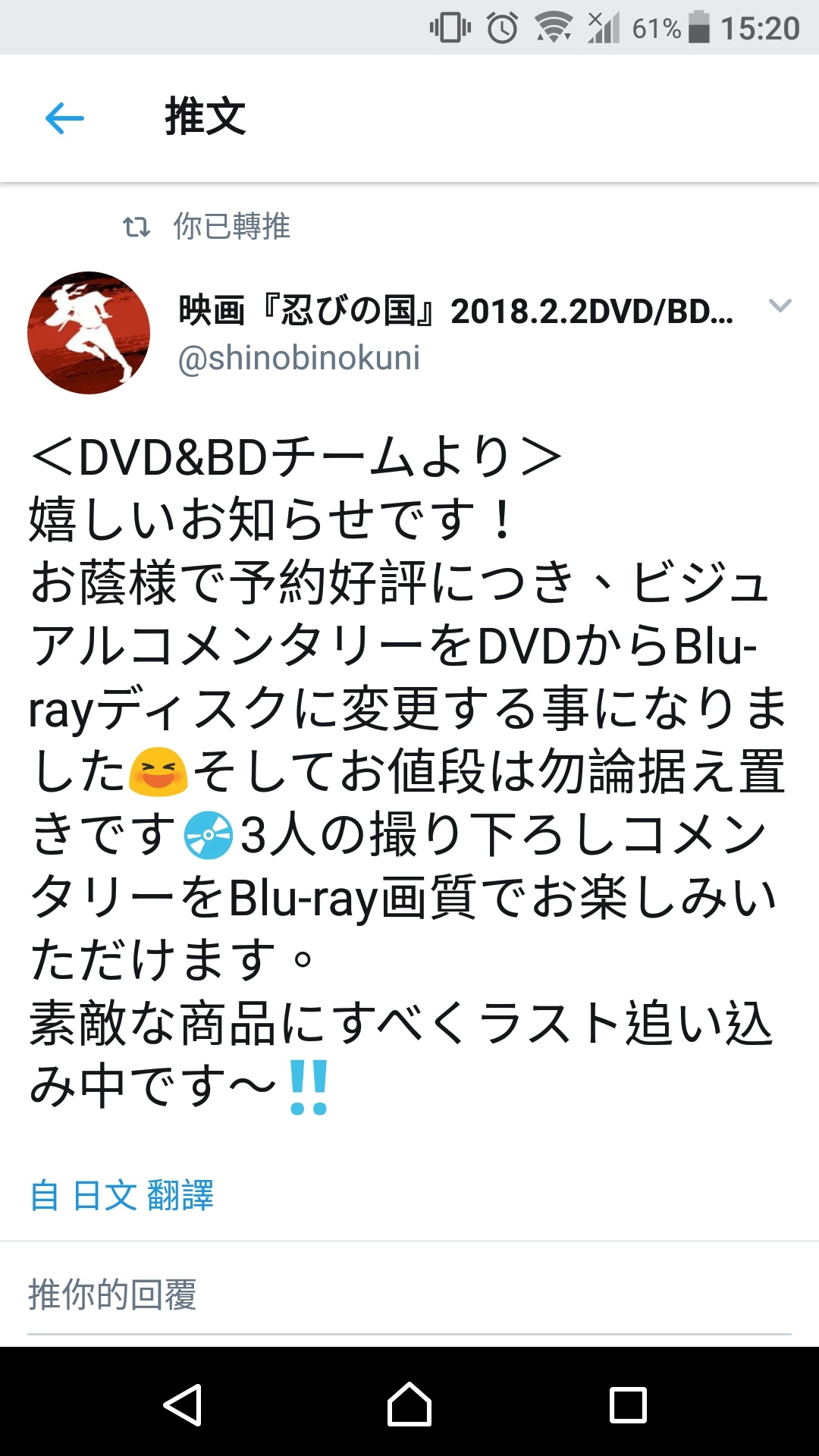Screen dimensions: 819x1456
Task: Tap the Android back navigation button
Action: pyautogui.click(x=183, y=1404)
